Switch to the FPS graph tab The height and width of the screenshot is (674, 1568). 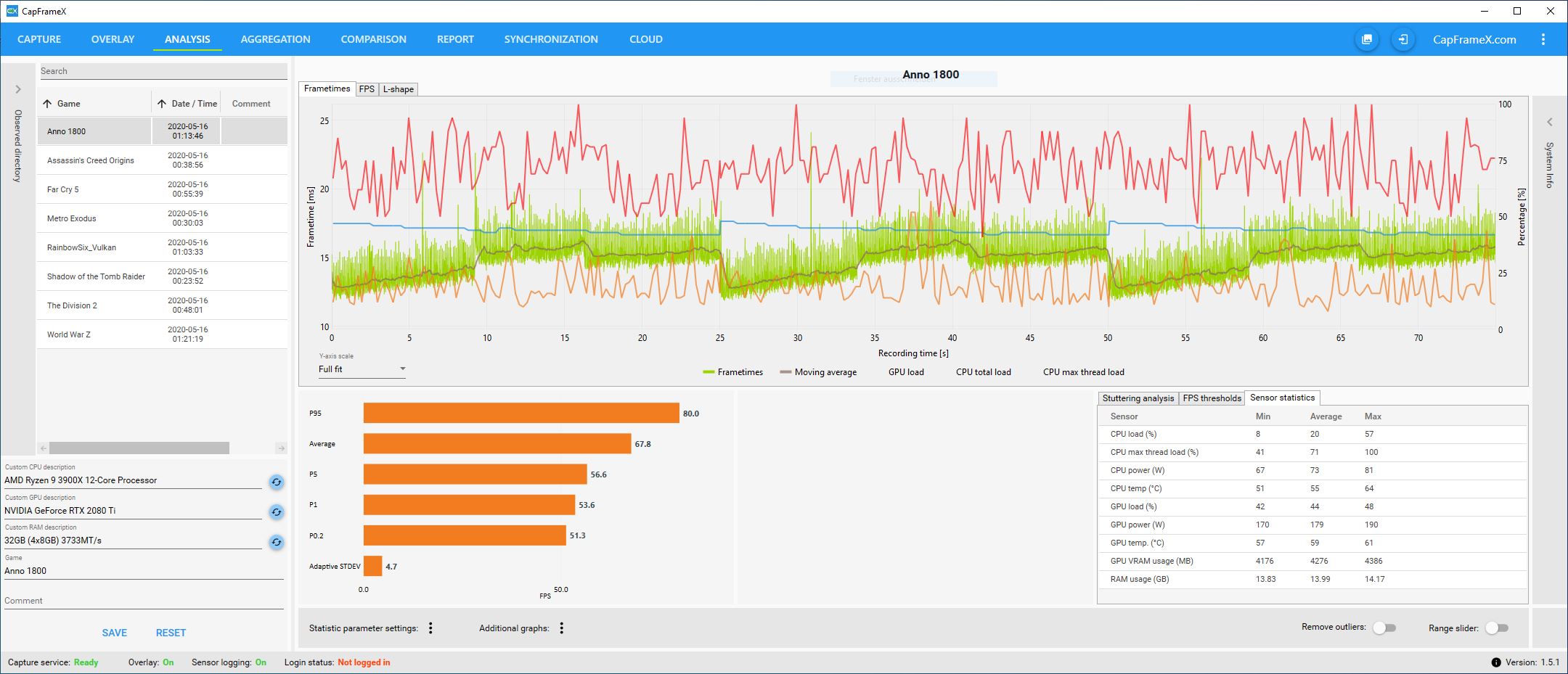pyautogui.click(x=367, y=89)
